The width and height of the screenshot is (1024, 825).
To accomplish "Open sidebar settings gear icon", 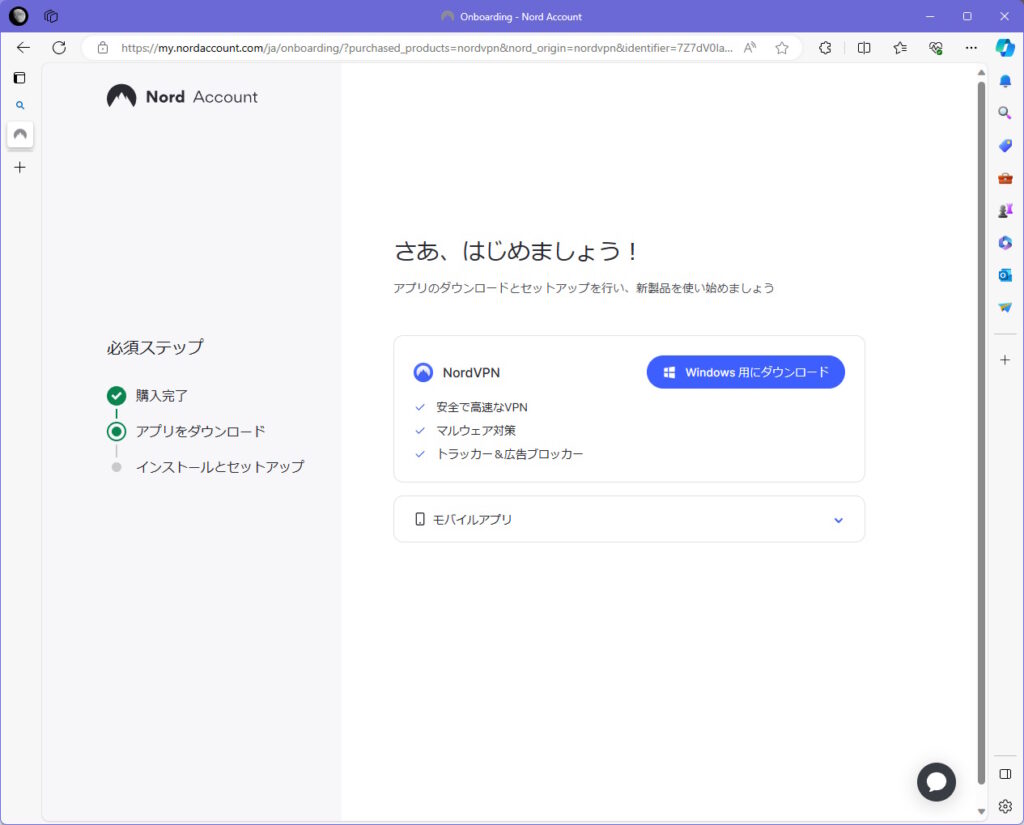I will [1005, 806].
